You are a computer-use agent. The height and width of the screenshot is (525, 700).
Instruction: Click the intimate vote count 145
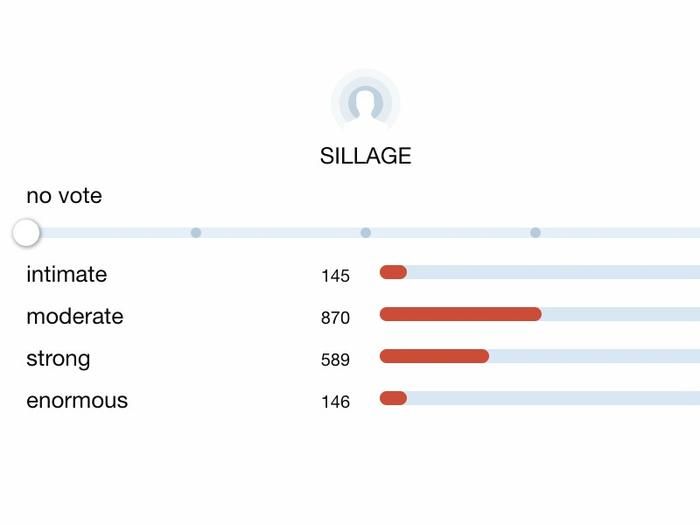pyautogui.click(x=335, y=276)
